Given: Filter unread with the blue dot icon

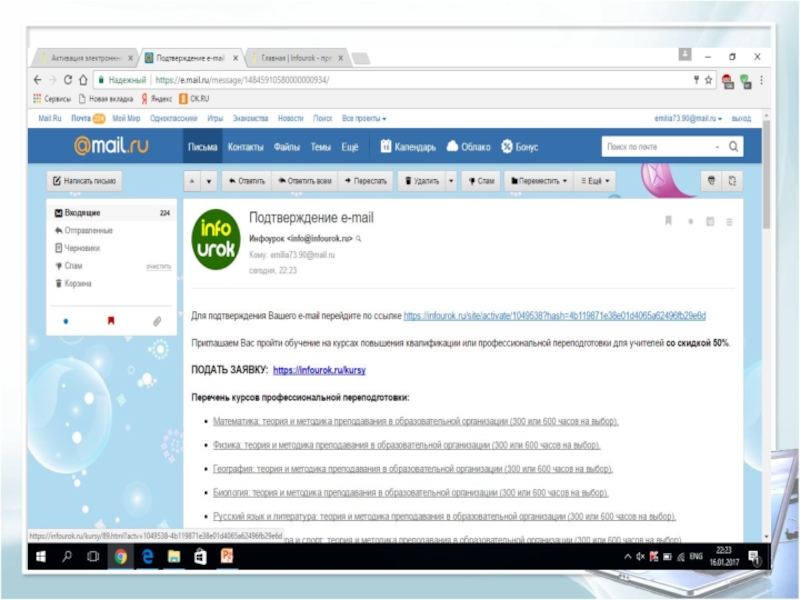Looking at the screenshot, I should [x=66, y=321].
